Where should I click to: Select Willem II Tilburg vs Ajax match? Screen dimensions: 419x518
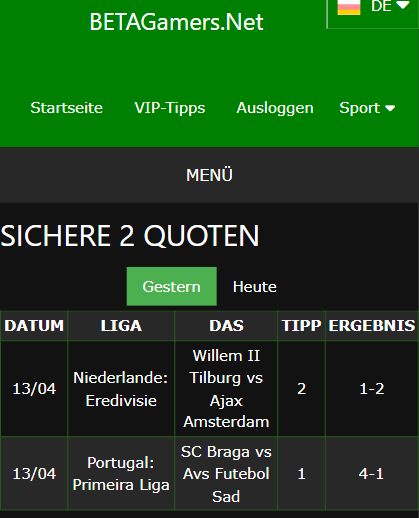226,389
